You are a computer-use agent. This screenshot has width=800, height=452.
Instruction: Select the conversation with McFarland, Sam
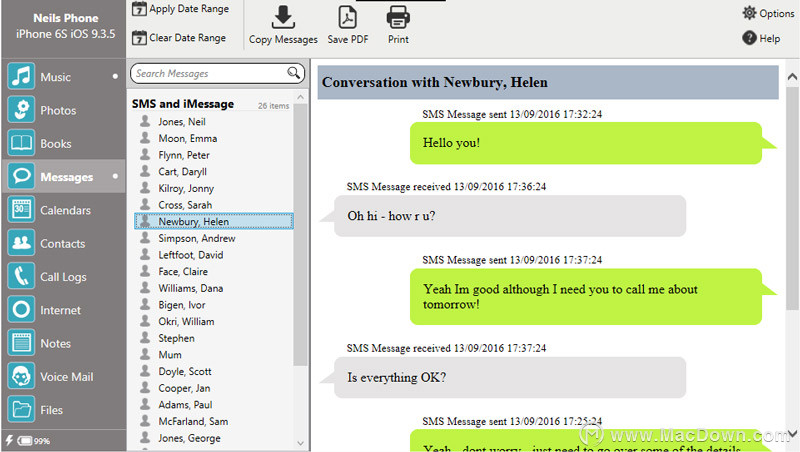(214, 421)
